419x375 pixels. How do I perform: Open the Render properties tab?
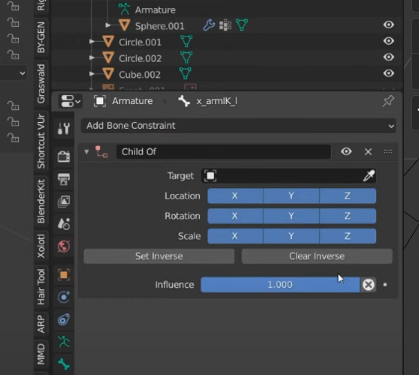[63, 156]
